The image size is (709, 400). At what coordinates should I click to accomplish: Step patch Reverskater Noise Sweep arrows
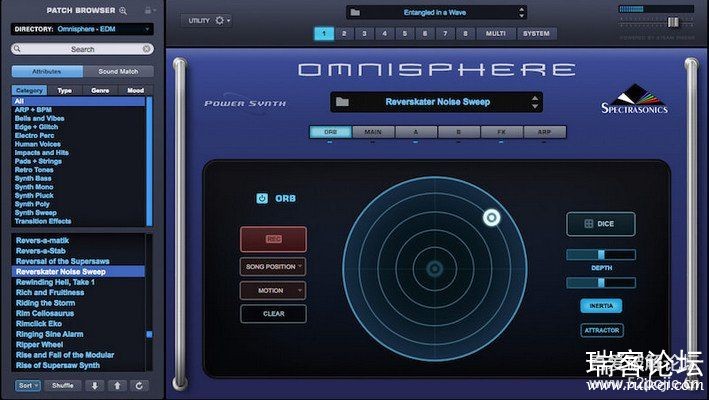pyautogui.click(x=535, y=102)
